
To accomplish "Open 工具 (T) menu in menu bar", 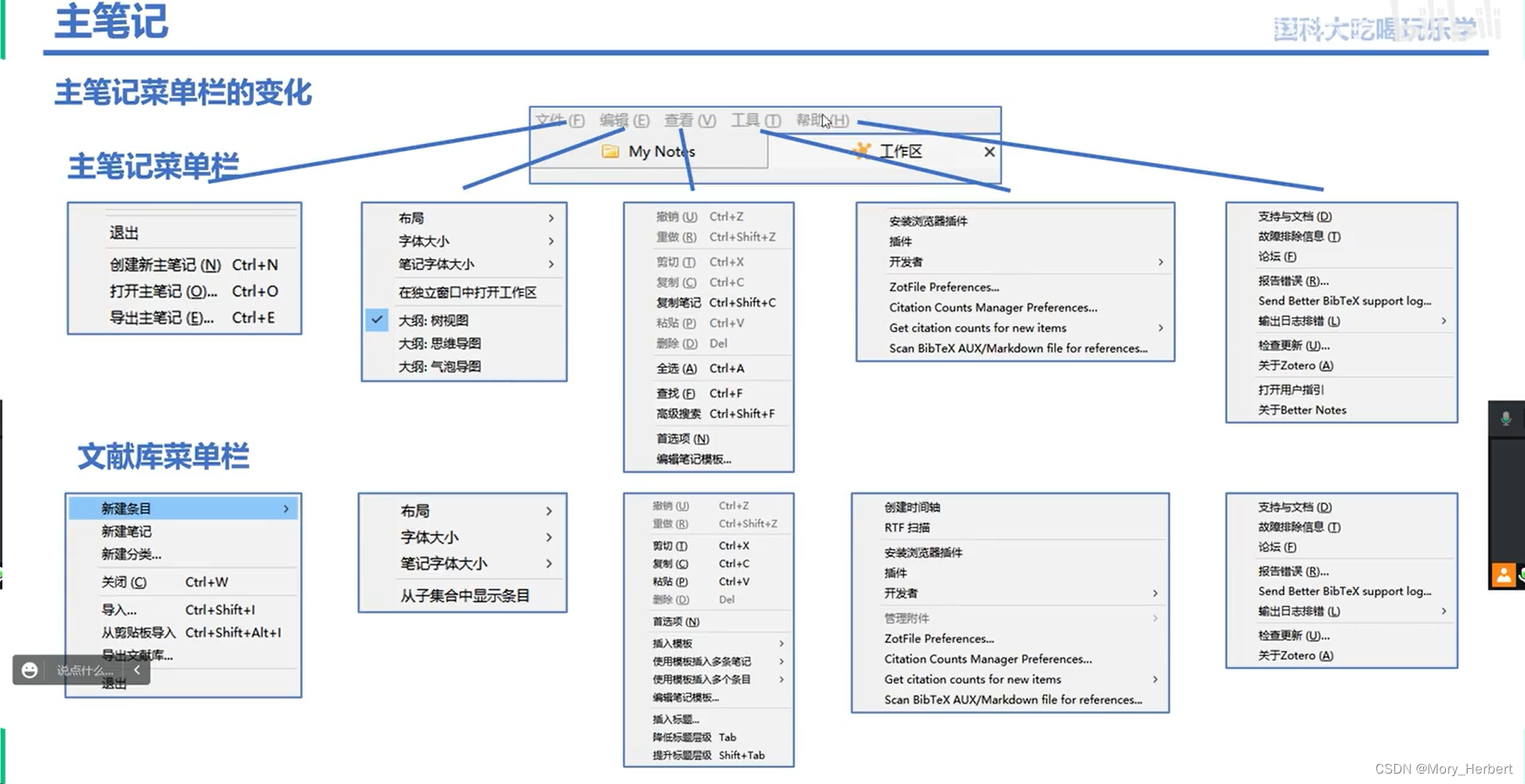I will [756, 120].
